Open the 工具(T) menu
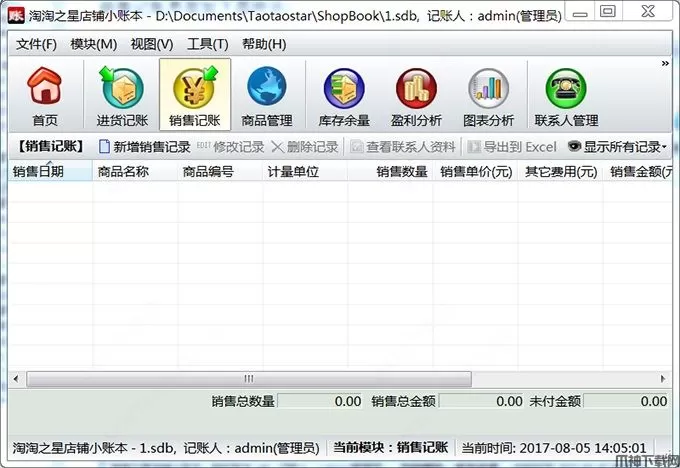680x468 pixels. point(207,44)
